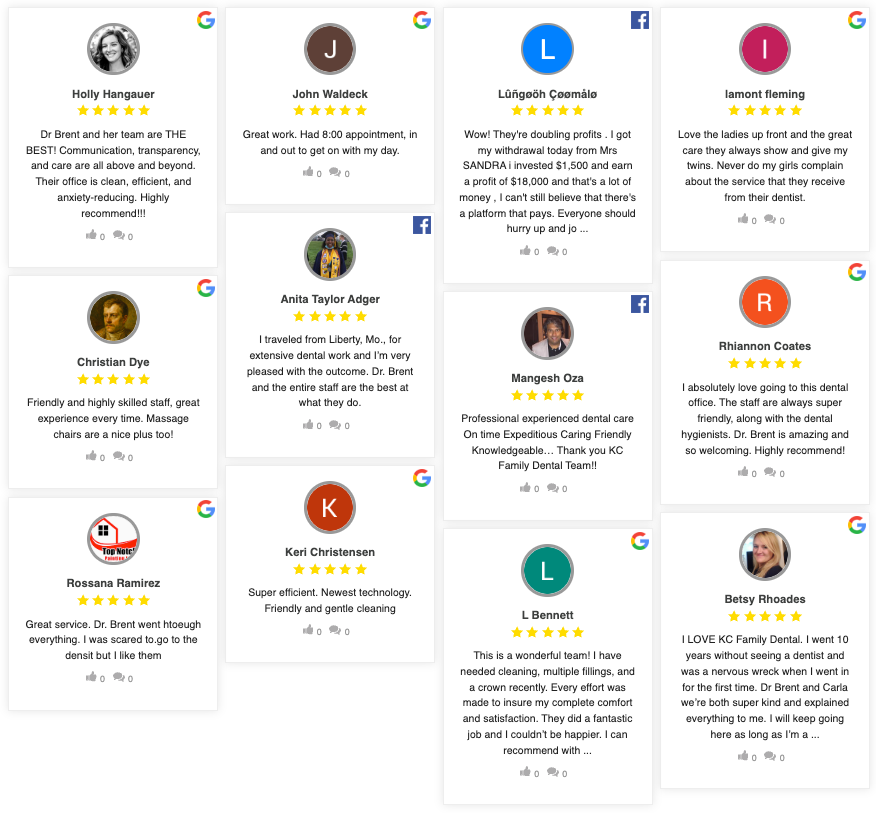The width and height of the screenshot is (876, 813).
Task: Click the Facebook icon on Anita Taylor Adger's review
Action: click(422, 225)
